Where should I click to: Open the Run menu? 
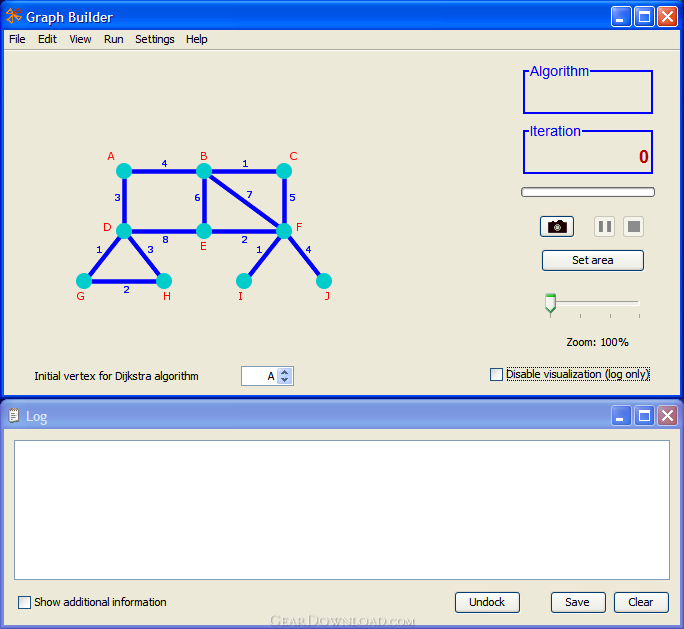(x=113, y=39)
